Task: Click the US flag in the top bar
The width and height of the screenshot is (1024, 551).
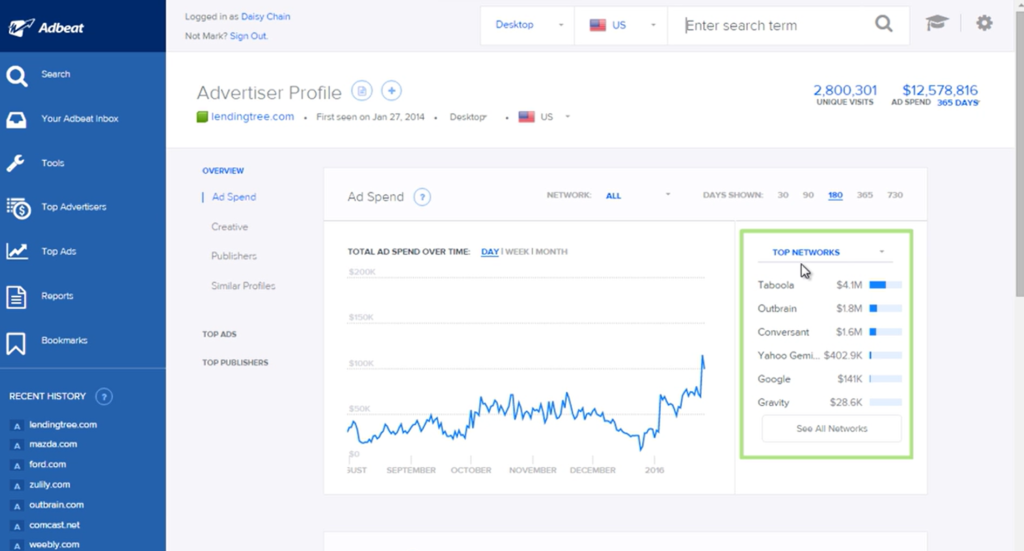Action: point(598,25)
